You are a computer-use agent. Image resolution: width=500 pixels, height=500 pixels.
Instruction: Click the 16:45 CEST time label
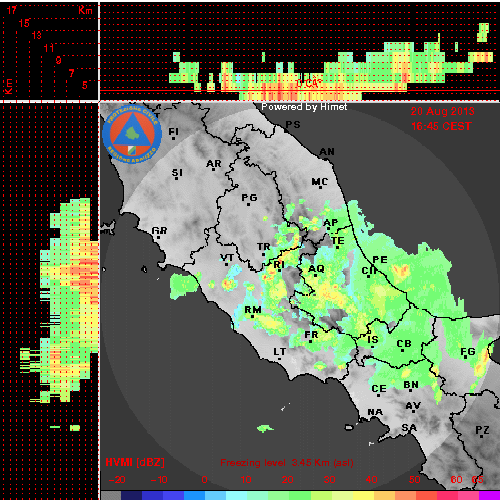pos(441,126)
